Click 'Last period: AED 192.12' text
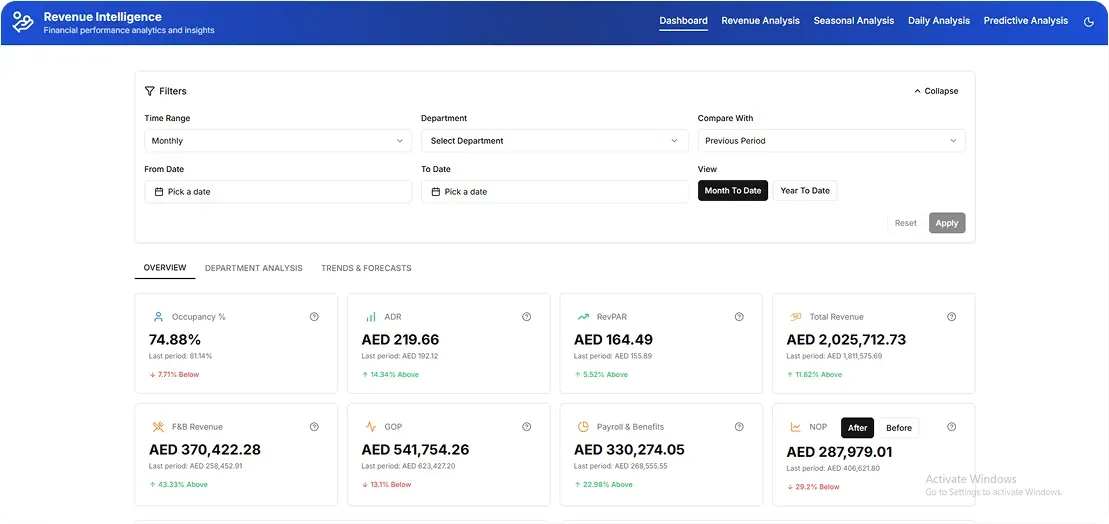Screen dimensions: 1109x524 [400, 356]
